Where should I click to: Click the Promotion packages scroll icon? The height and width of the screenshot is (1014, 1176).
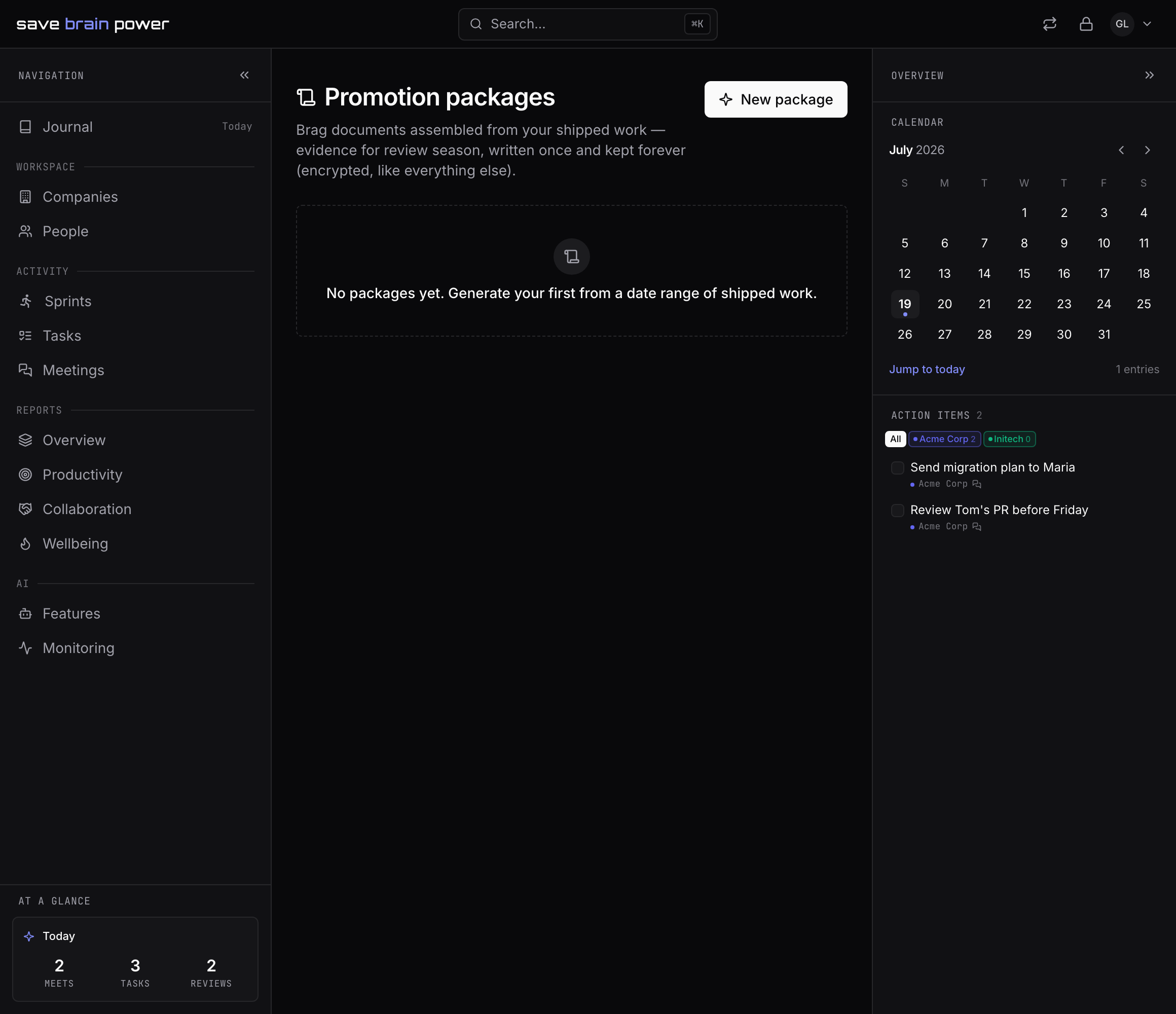(307, 97)
